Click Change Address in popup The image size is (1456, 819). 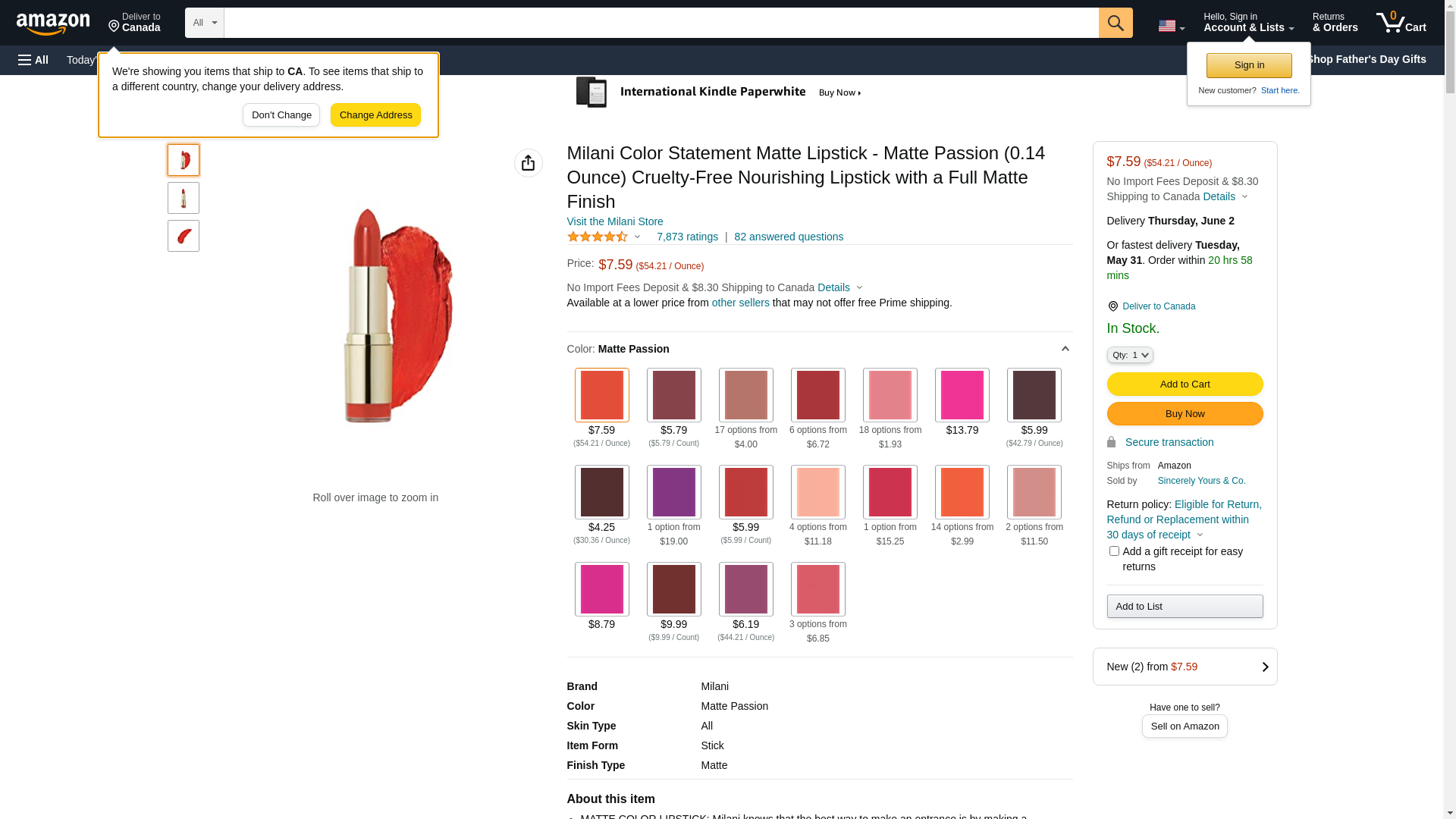pyautogui.click(x=375, y=115)
